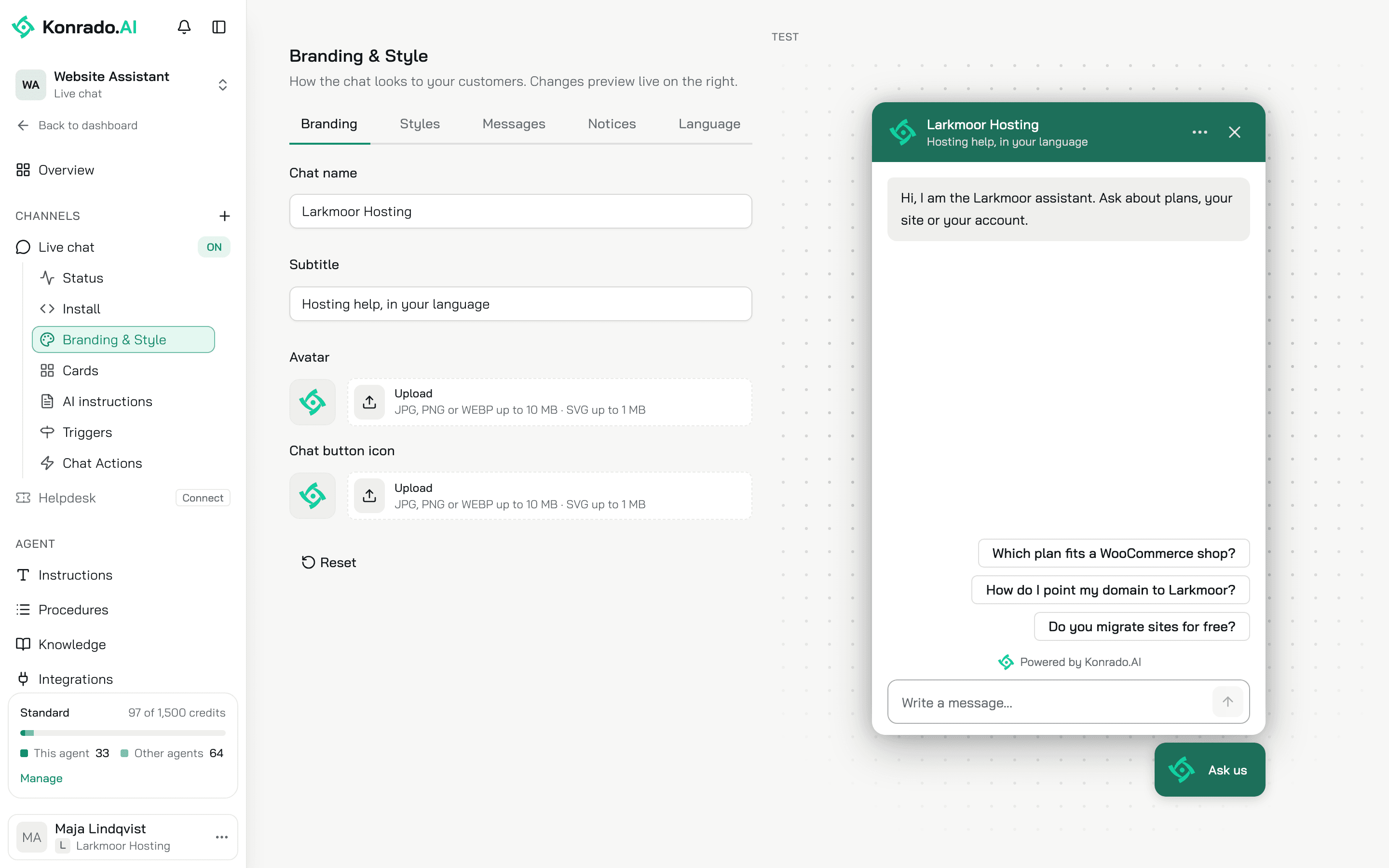This screenshot has height=868, width=1389.
Task: Upload a new Avatar image
Action: (549, 402)
